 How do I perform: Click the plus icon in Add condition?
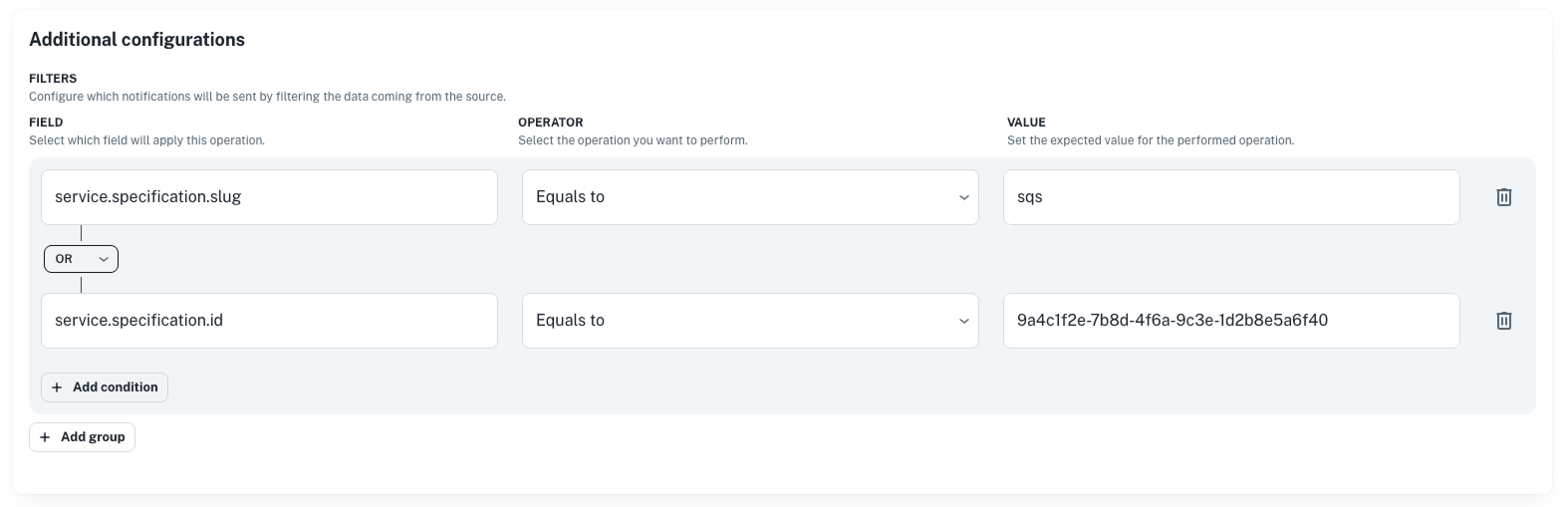coord(57,387)
